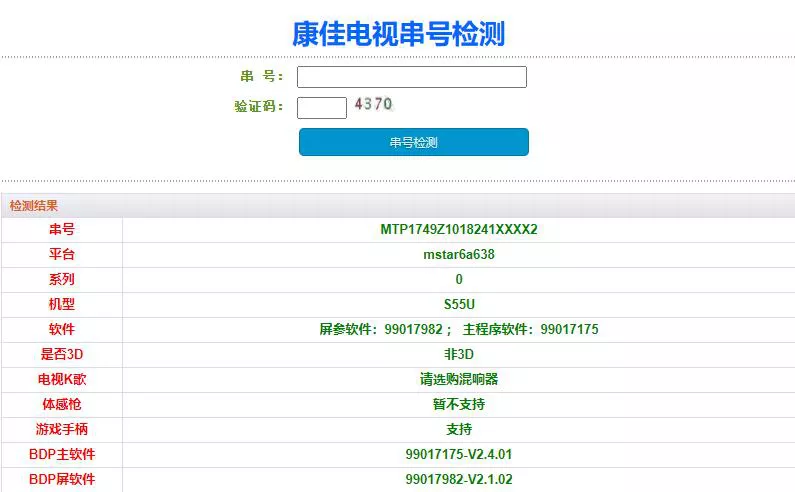Click the 游戏手柄 row label
The height and width of the screenshot is (492, 795).
pos(62,429)
